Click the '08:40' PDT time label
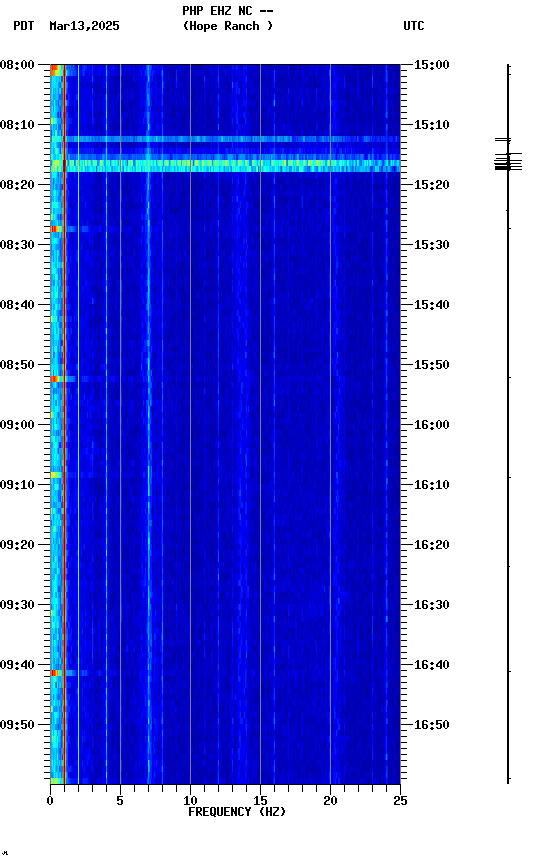 click(17, 305)
